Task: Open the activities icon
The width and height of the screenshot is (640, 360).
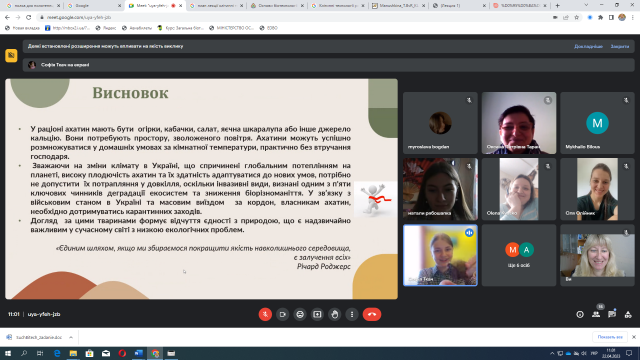Action: 628,314
